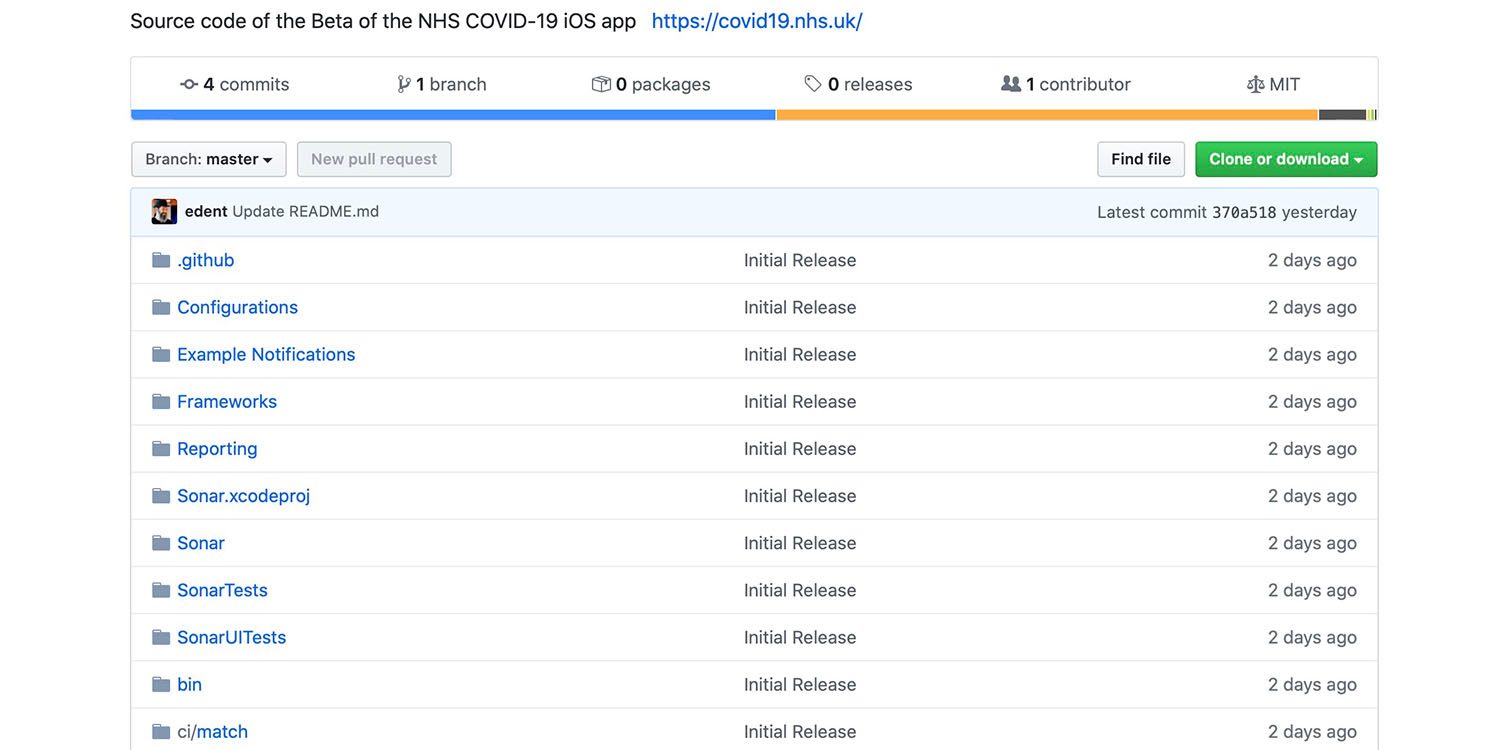Click the MIT license scale icon
Viewport: 1500px width, 750px height.
1256,85
